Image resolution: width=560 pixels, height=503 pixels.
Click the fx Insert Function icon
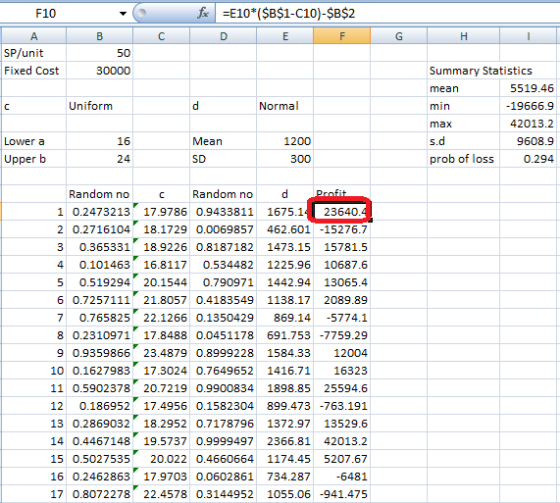coord(203,14)
